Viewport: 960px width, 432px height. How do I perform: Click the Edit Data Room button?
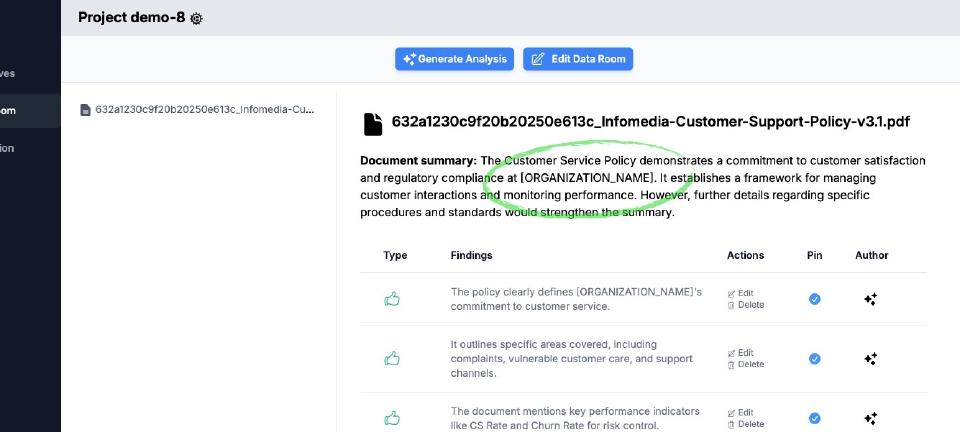(x=578, y=59)
